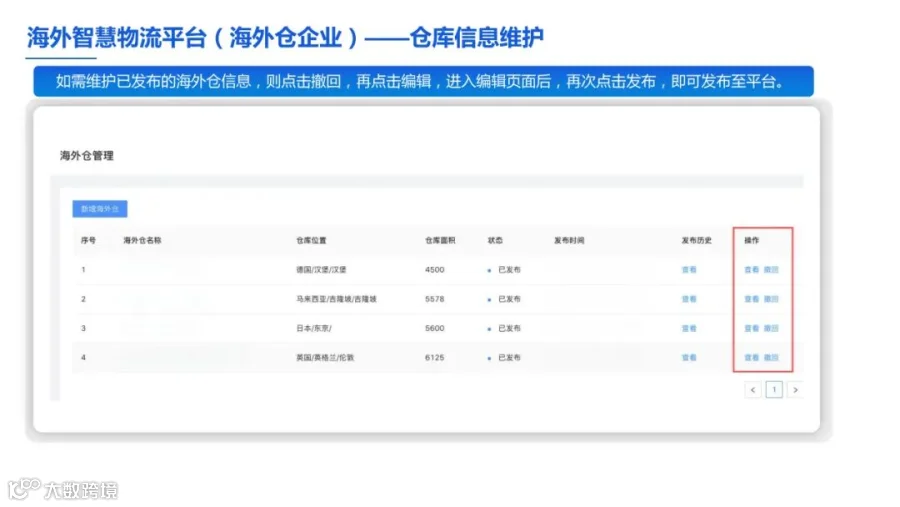Select the 德国/汉堡/汉堡 location cell

(321, 269)
